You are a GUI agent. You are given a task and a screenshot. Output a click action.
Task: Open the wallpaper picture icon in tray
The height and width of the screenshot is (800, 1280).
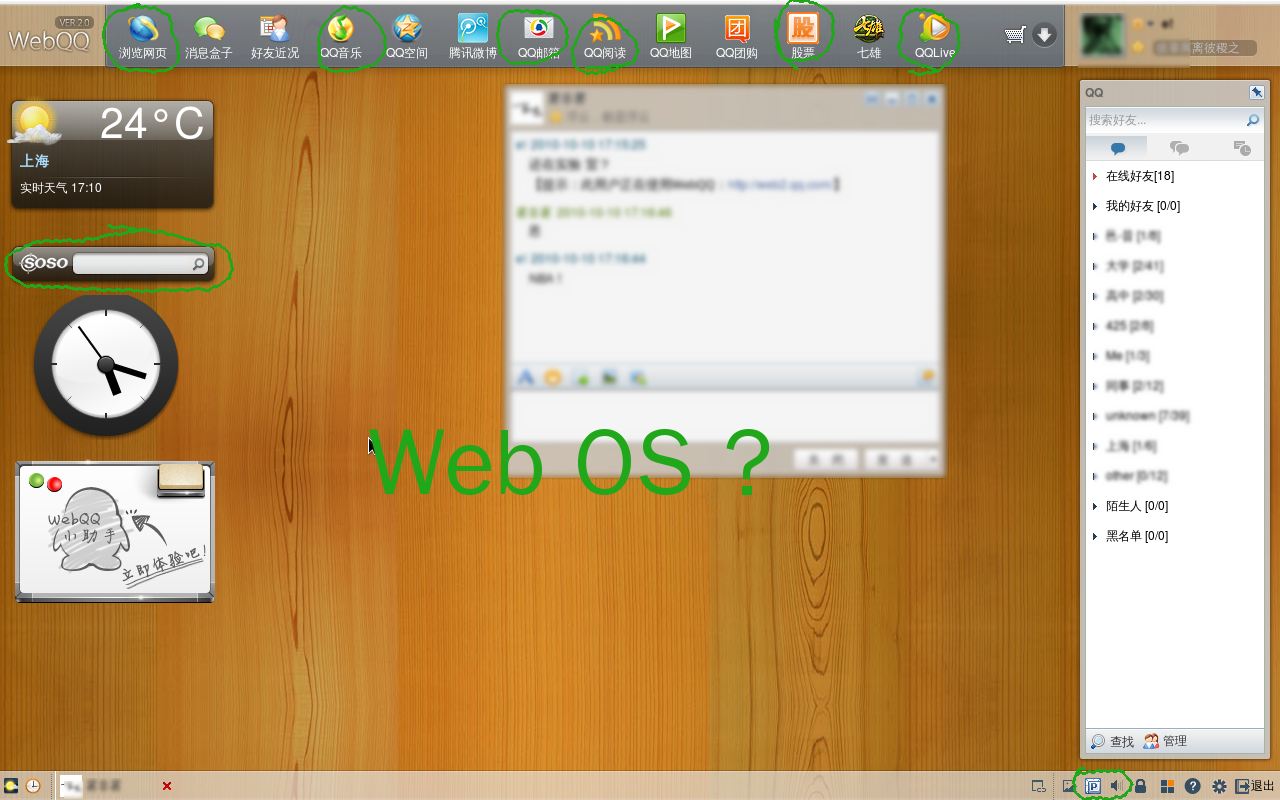point(1068,786)
